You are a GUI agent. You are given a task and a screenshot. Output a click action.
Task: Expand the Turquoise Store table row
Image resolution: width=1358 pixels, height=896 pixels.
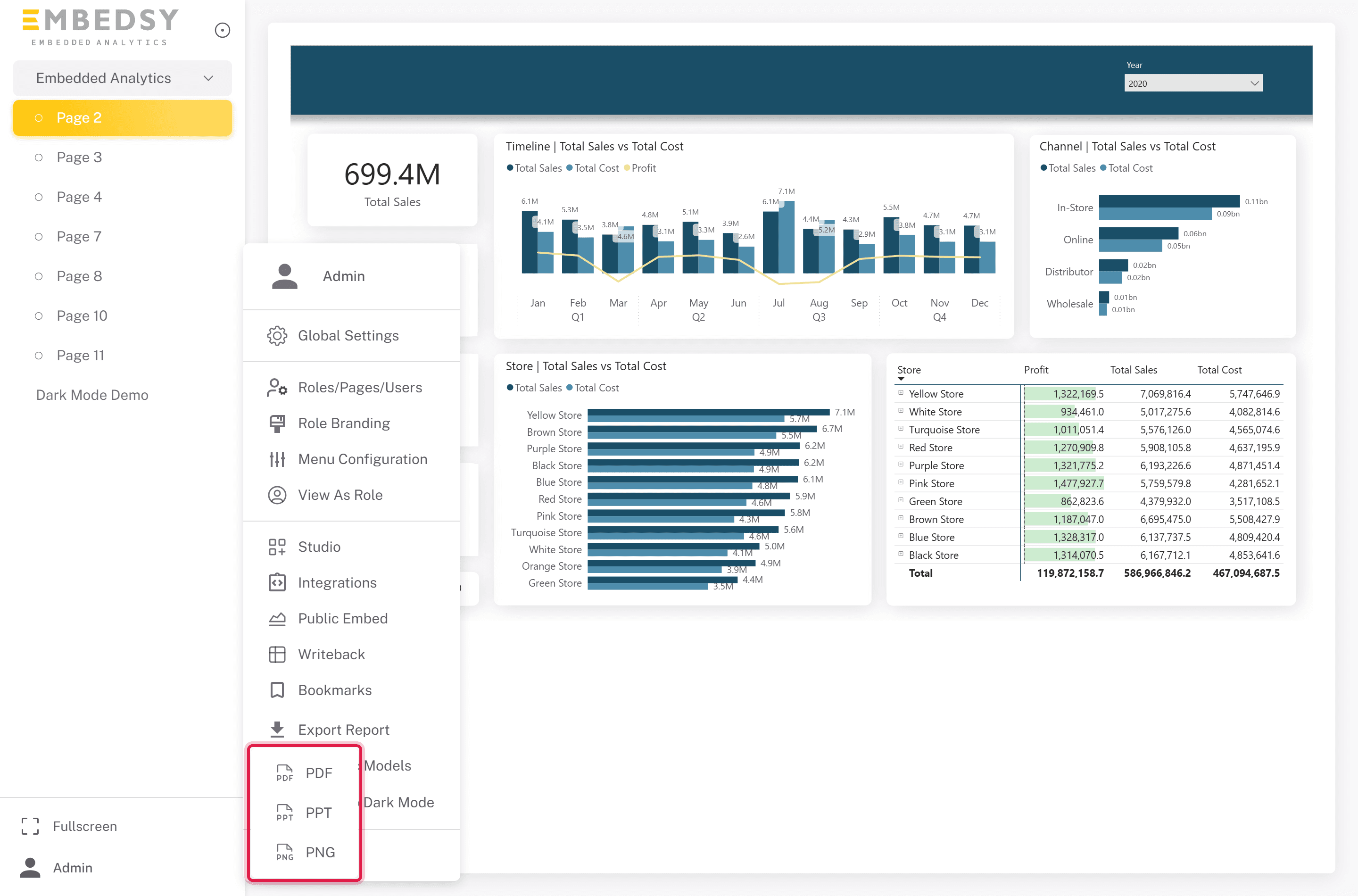coord(901,429)
